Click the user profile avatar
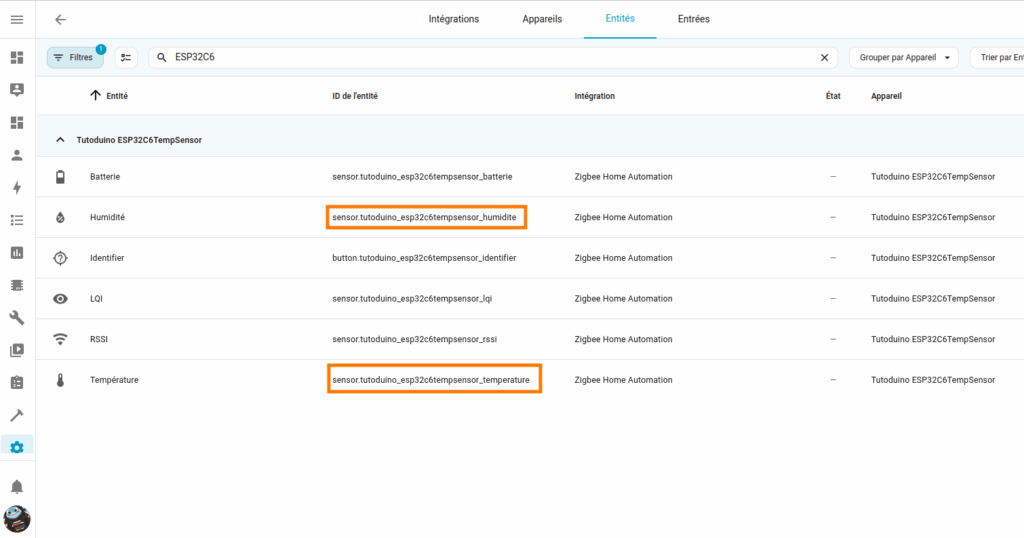 click(x=17, y=519)
